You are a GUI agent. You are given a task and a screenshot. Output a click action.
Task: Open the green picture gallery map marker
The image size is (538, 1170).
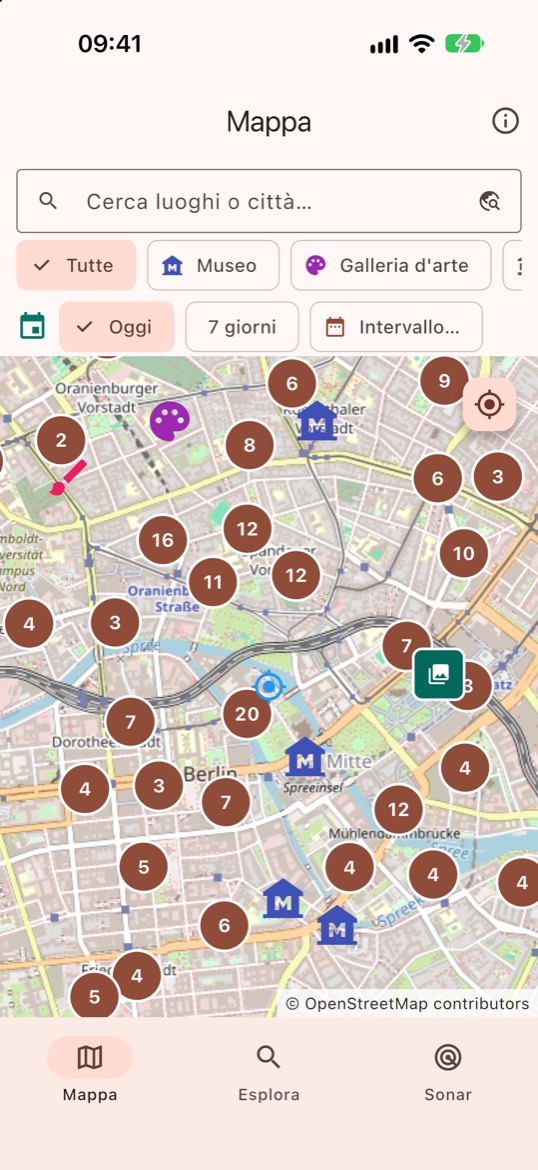tap(439, 675)
